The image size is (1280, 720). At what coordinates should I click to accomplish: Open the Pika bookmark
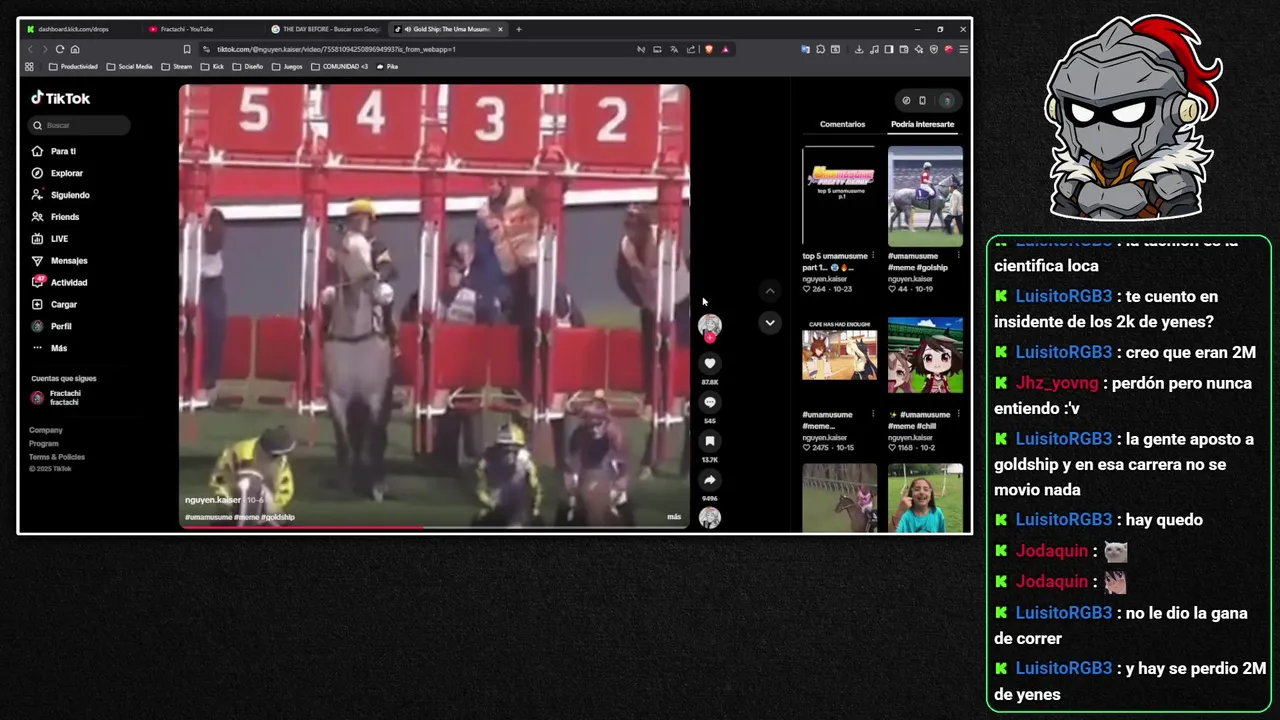(x=387, y=67)
